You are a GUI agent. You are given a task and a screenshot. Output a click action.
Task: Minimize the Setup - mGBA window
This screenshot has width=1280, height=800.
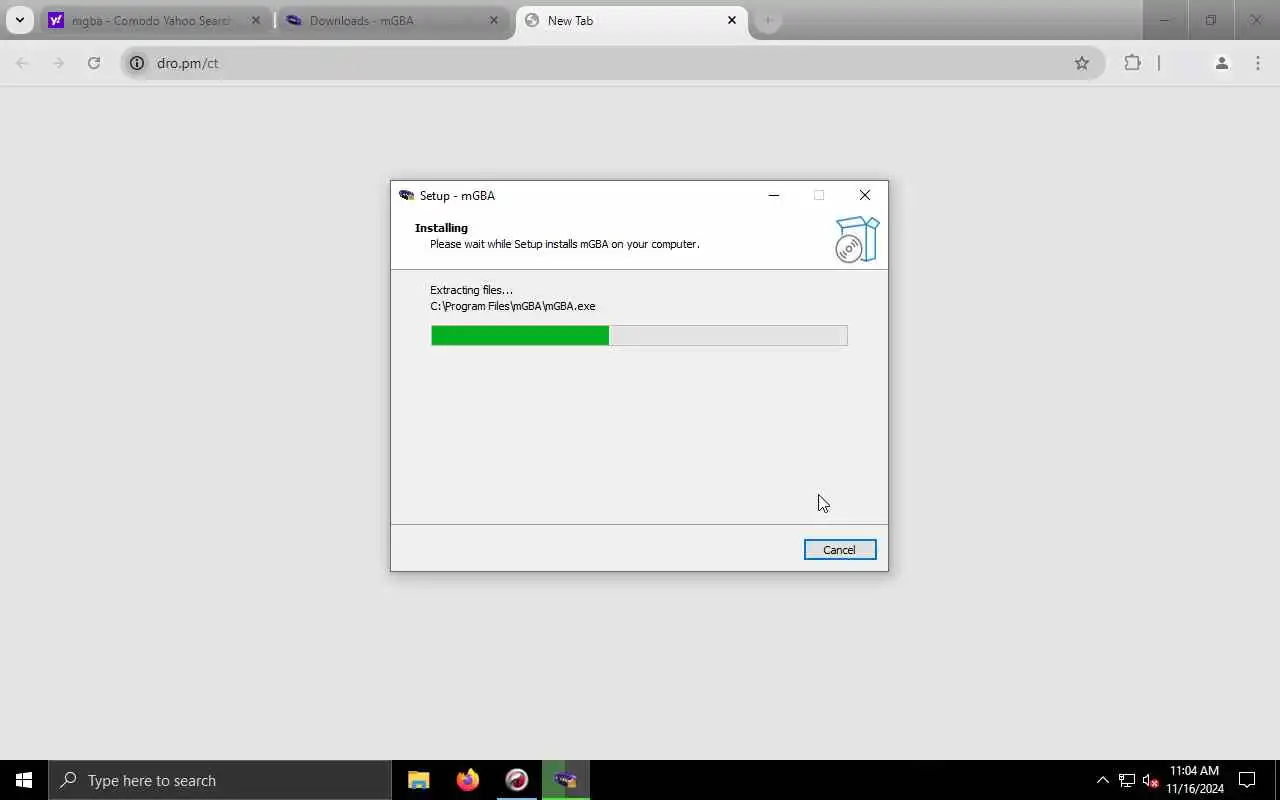pyautogui.click(x=773, y=195)
